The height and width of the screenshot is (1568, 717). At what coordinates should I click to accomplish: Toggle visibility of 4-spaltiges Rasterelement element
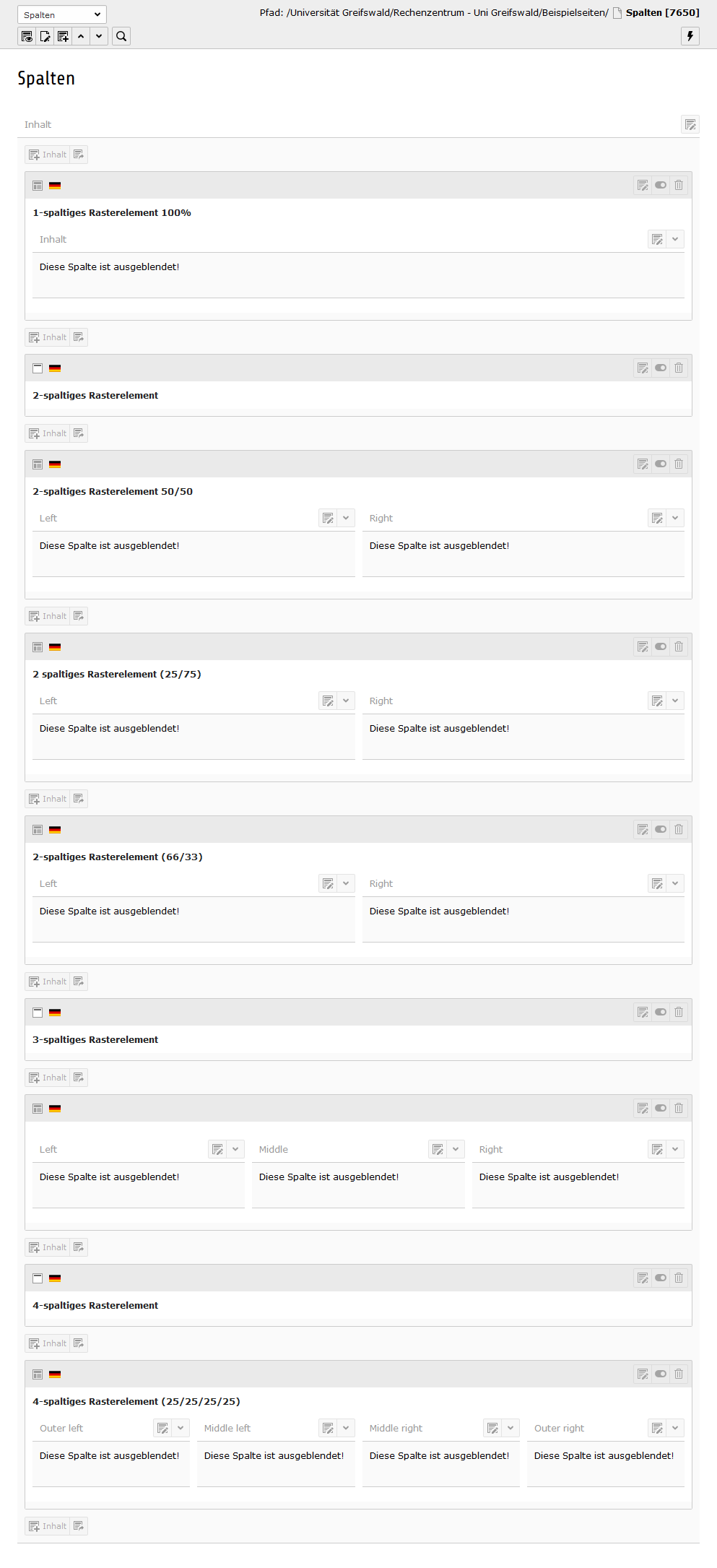click(661, 1278)
